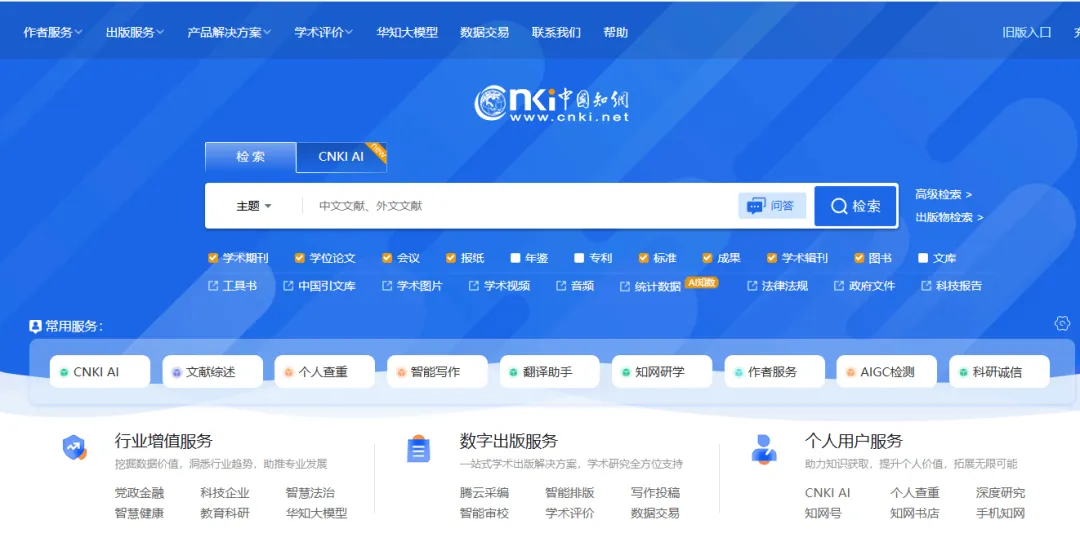Uncheck the 学术期刊 checkbox
This screenshot has height=560, width=1080.
point(213,258)
